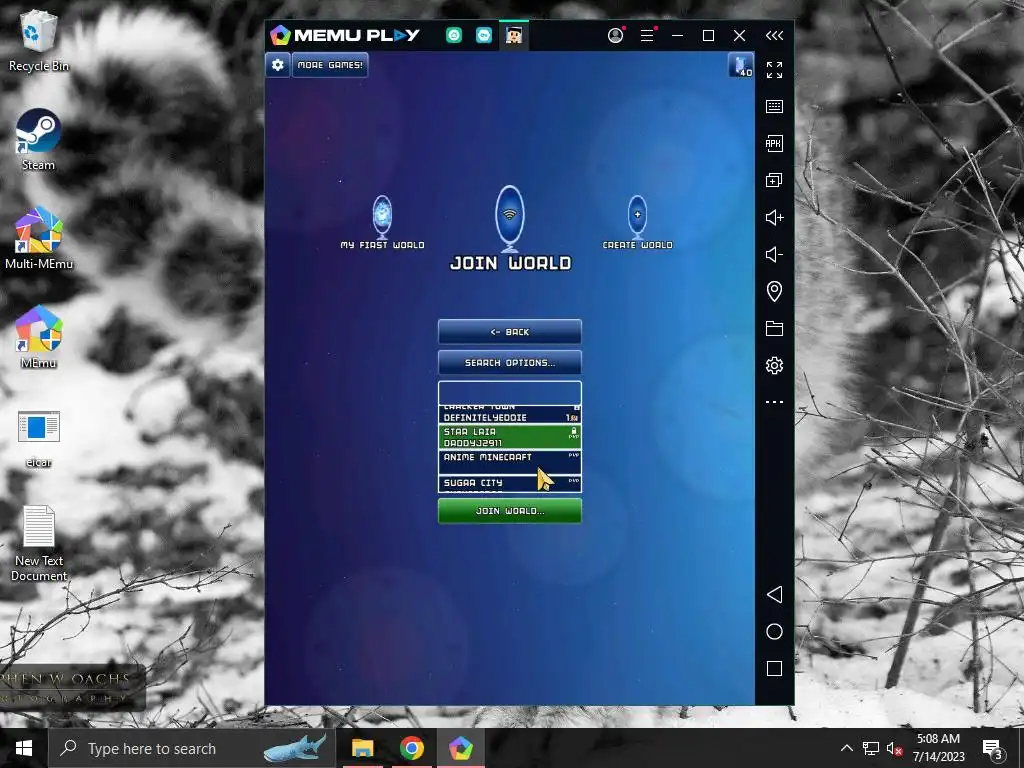1024x768 pixels.
Task: Select MEmu desktop shortcut
Action: point(39,337)
